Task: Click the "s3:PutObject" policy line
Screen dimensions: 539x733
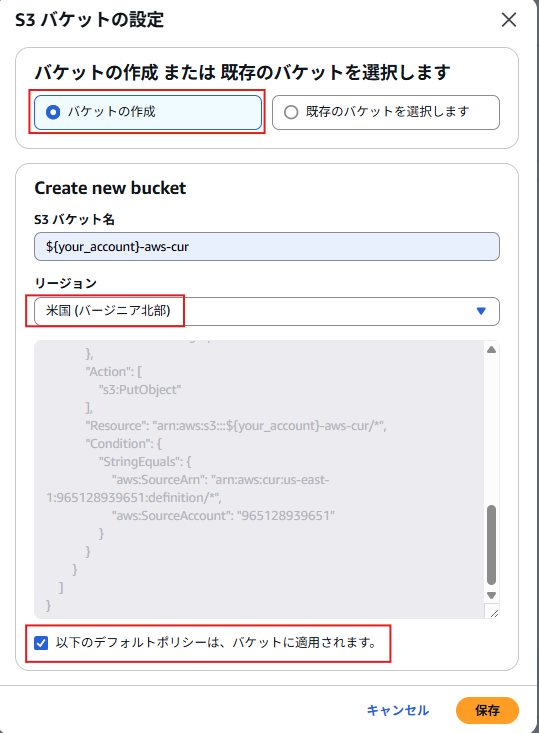Action: (x=140, y=389)
